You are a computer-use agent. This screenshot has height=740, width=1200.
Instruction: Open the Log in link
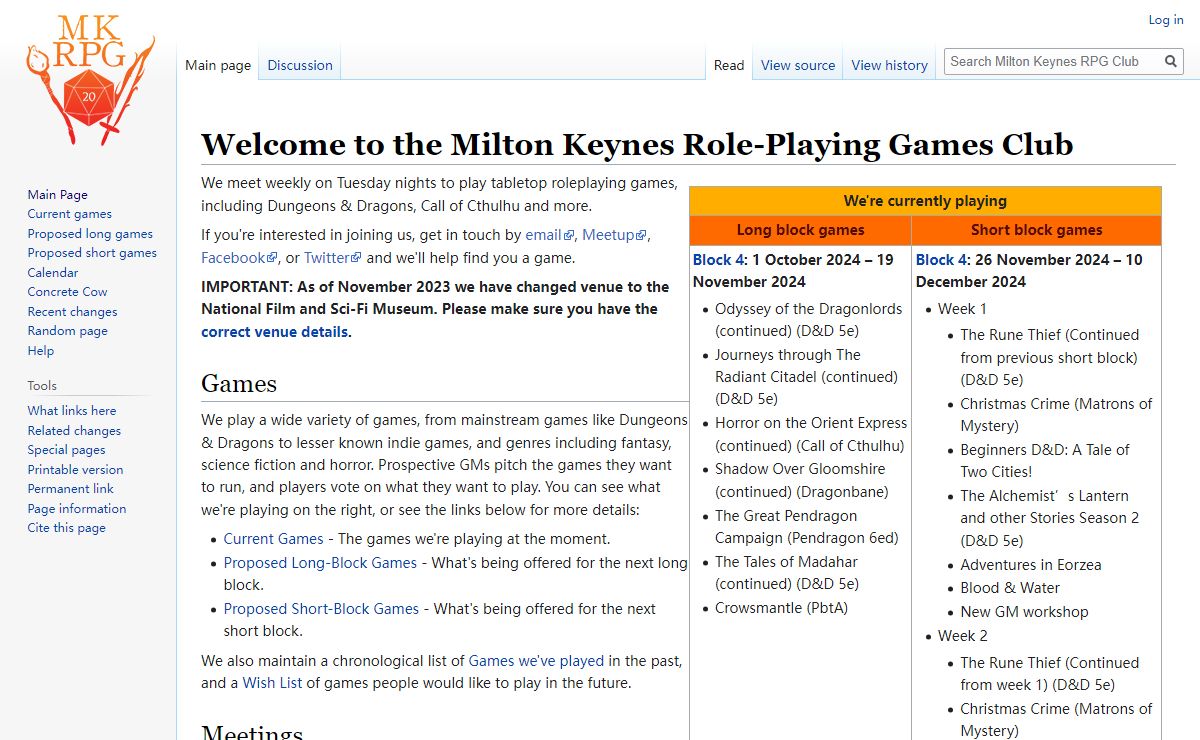click(1165, 20)
